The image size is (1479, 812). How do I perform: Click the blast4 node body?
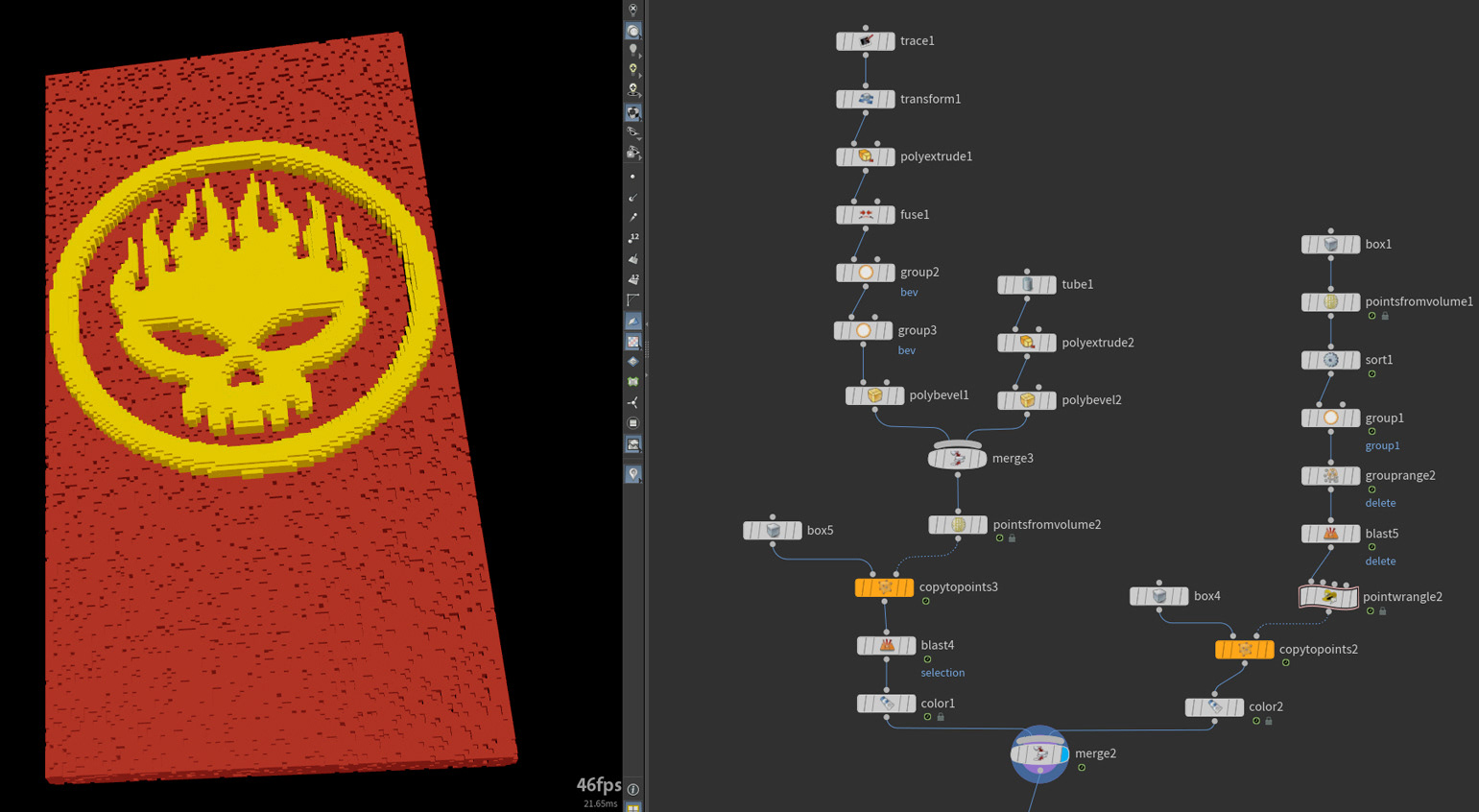pyautogui.click(x=886, y=646)
